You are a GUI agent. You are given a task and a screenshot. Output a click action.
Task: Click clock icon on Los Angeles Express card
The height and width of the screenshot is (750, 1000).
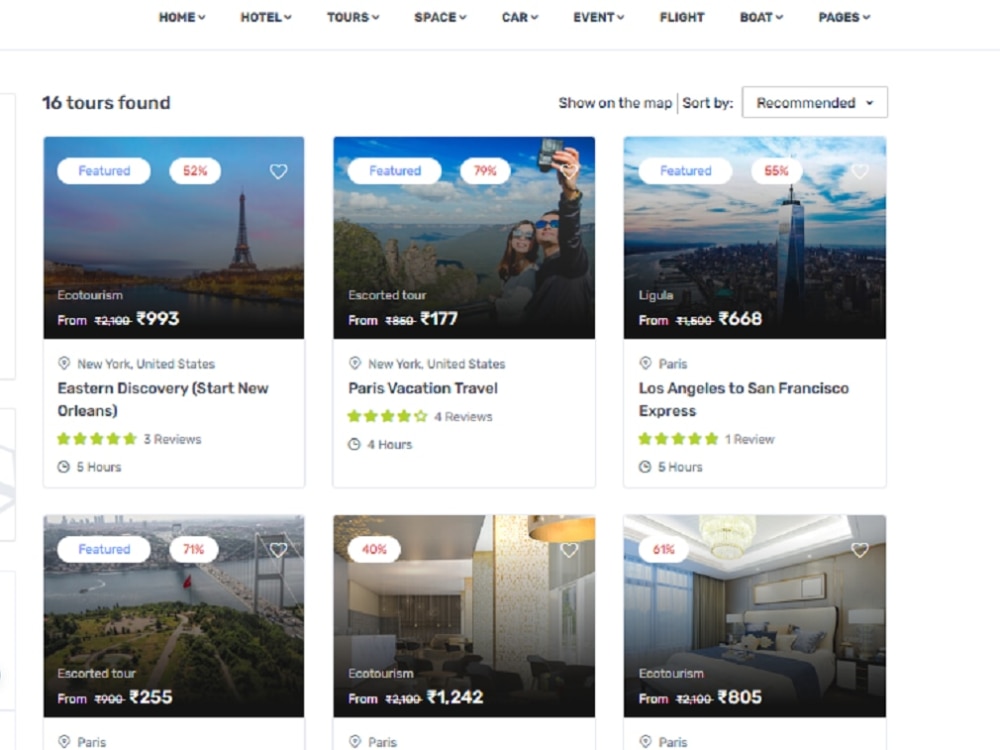(645, 467)
